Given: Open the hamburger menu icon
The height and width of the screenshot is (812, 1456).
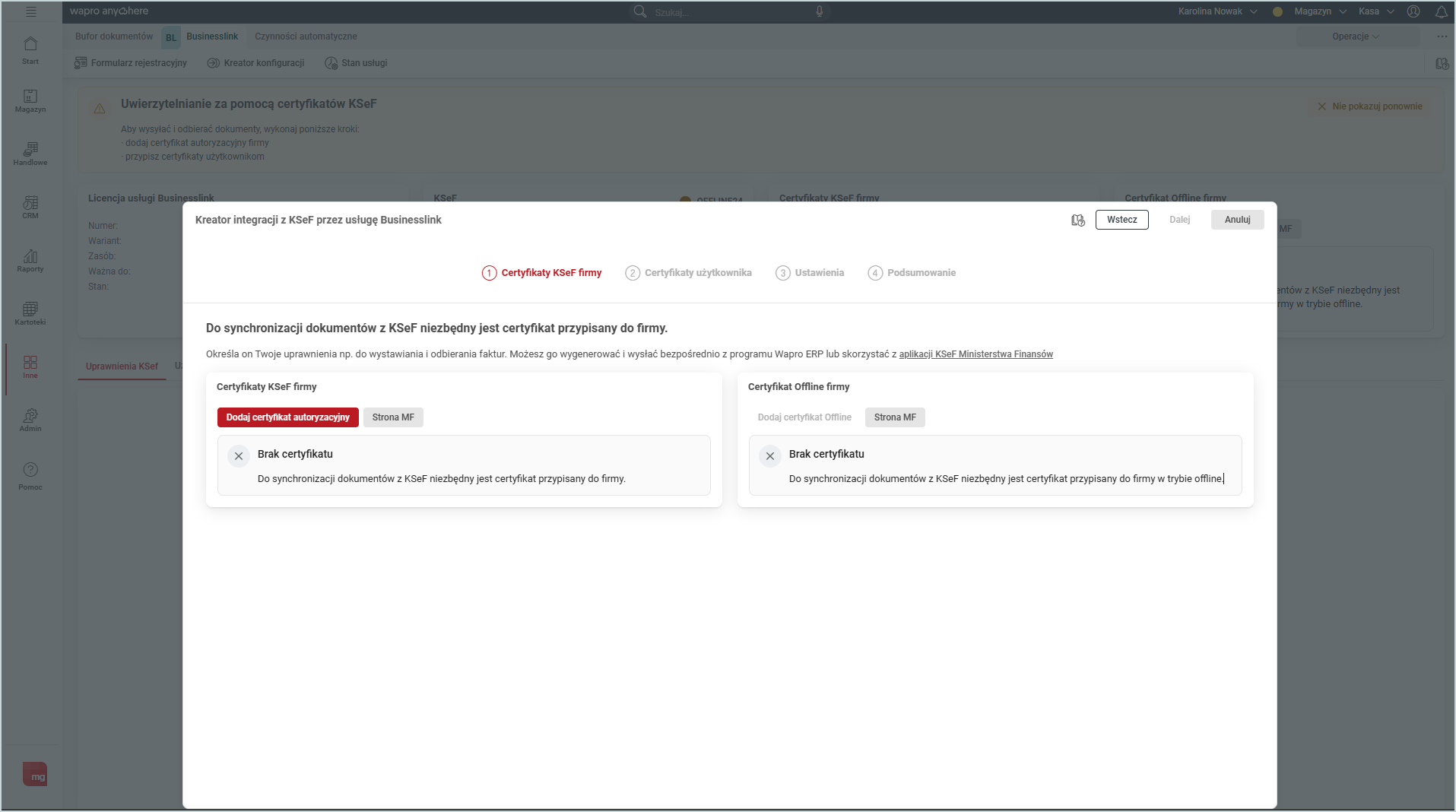Looking at the screenshot, I should (x=31, y=11).
